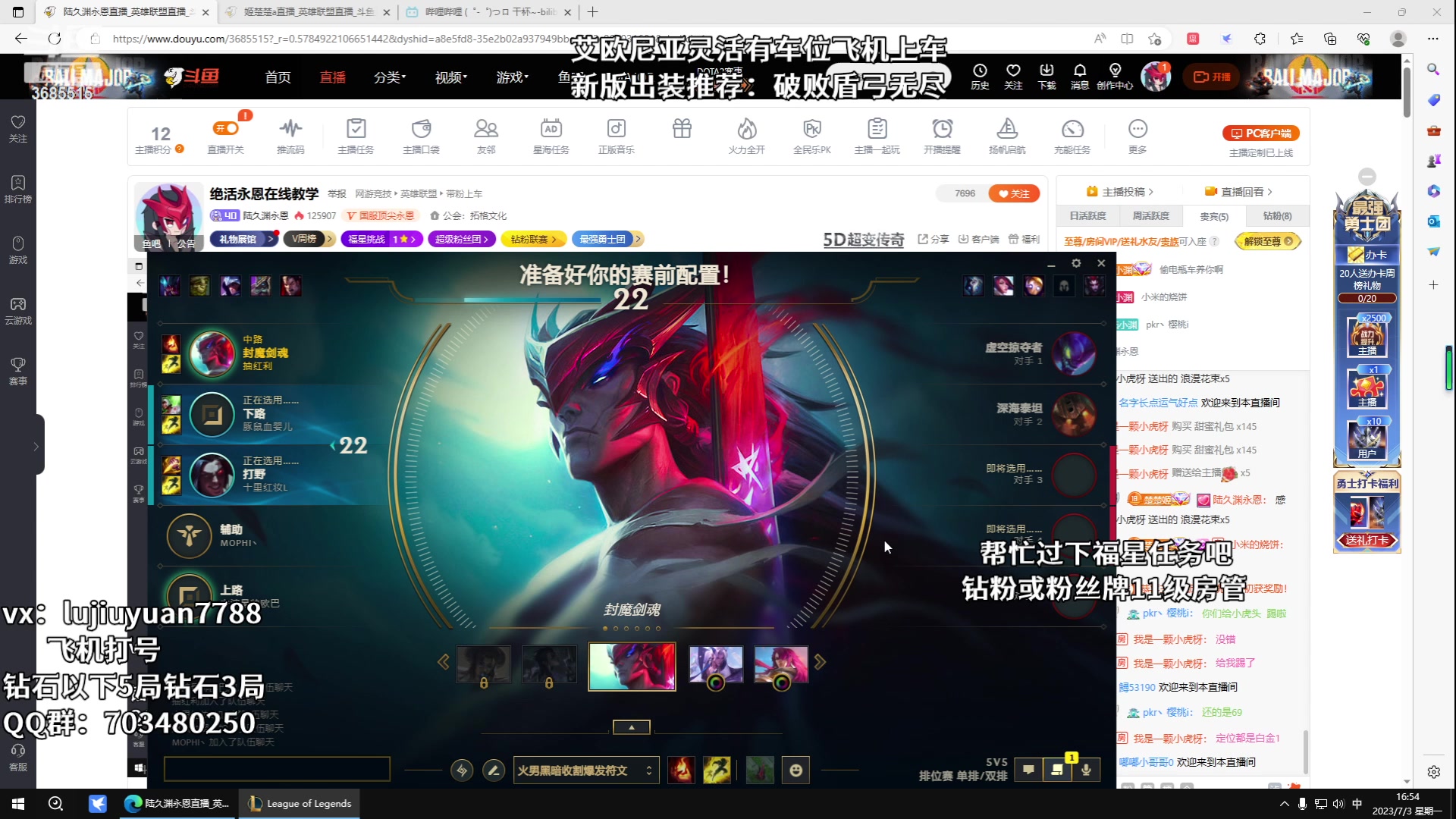Open the 推流码 stream key icon
This screenshot has height=819, width=1456.
point(290,136)
